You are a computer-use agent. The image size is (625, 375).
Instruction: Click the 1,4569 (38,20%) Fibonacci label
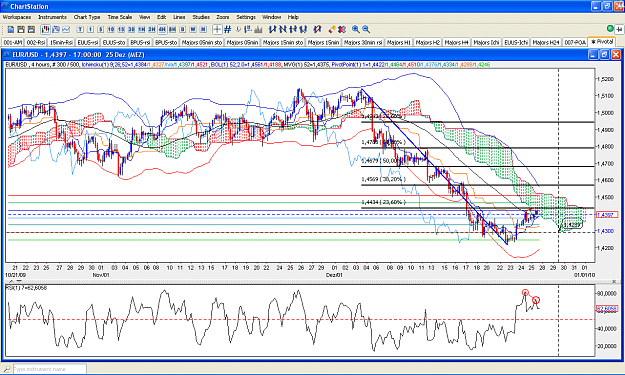[383, 179]
